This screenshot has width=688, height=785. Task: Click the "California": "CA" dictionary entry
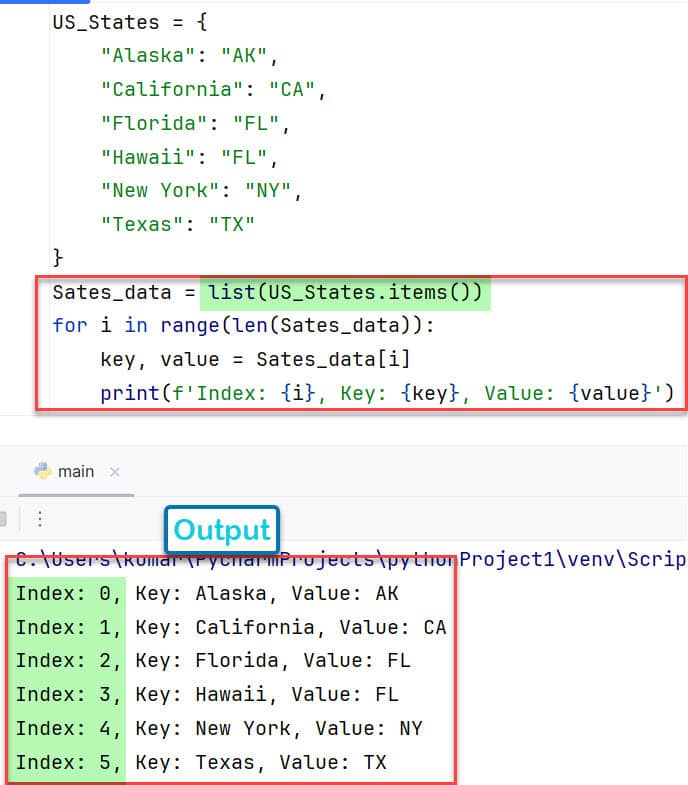pyautogui.click(x=213, y=90)
